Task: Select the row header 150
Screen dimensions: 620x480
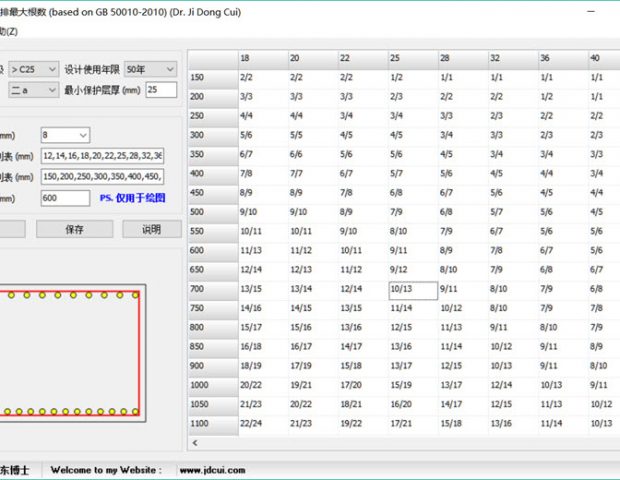Action: (212, 77)
